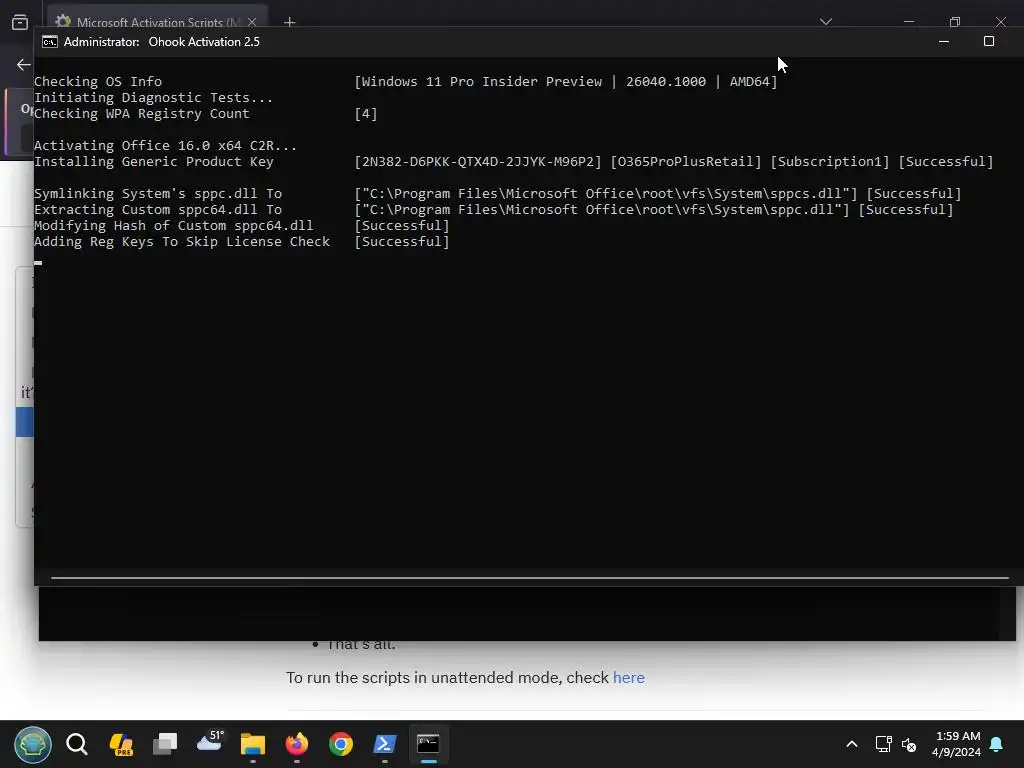The height and width of the screenshot is (768, 1024).
Task: Click the console window system icon
Action: point(50,42)
